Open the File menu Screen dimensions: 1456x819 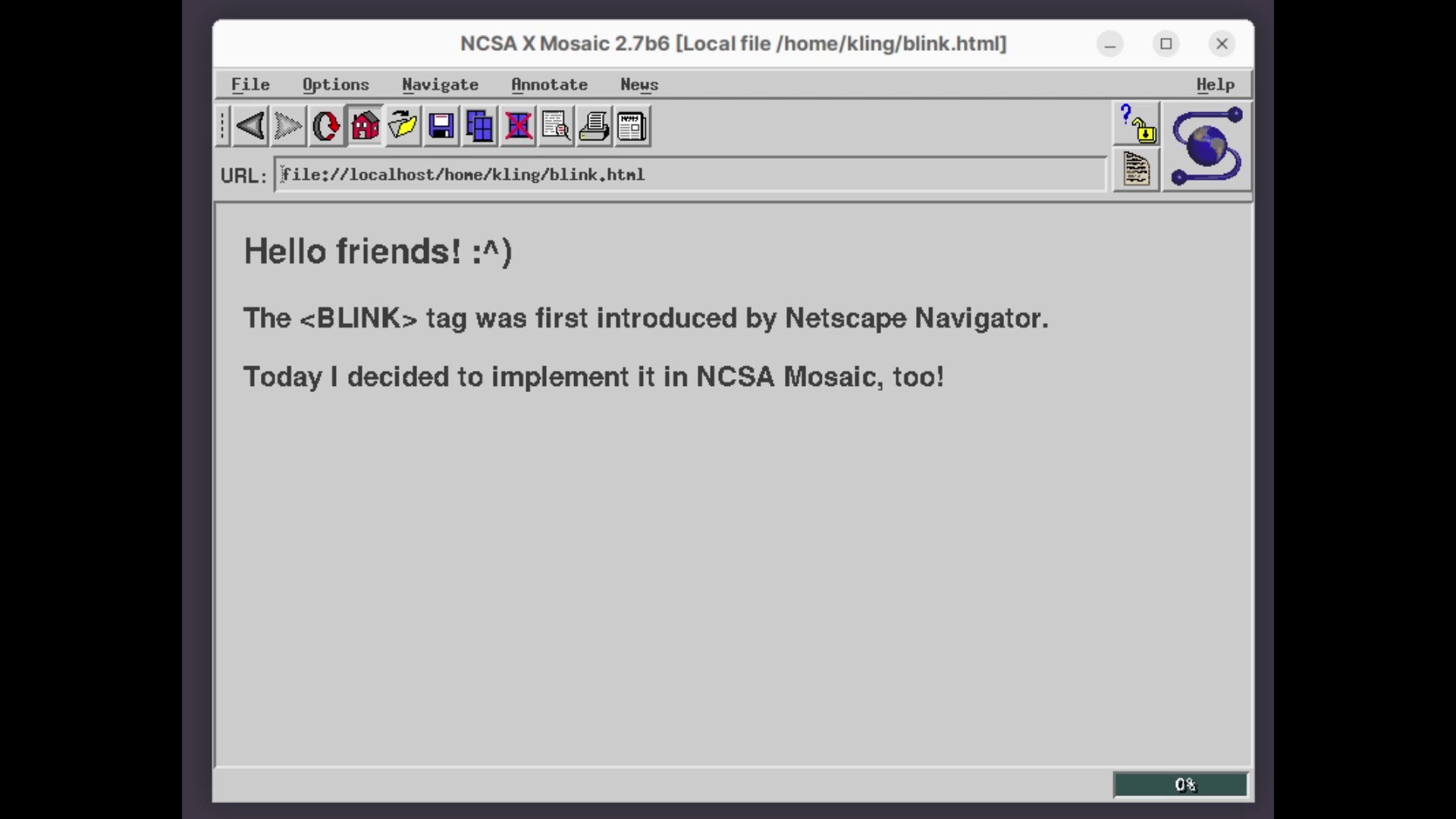pyautogui.click(x=250, y=84)
